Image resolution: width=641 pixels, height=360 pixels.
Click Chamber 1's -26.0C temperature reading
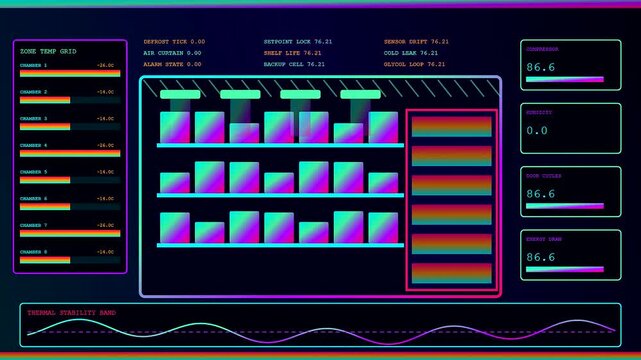coord(105,65)
